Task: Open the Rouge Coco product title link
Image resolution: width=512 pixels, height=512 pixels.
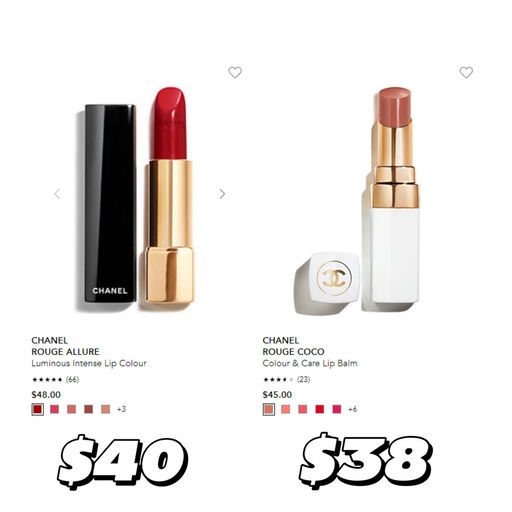Action: coord(293,352)
